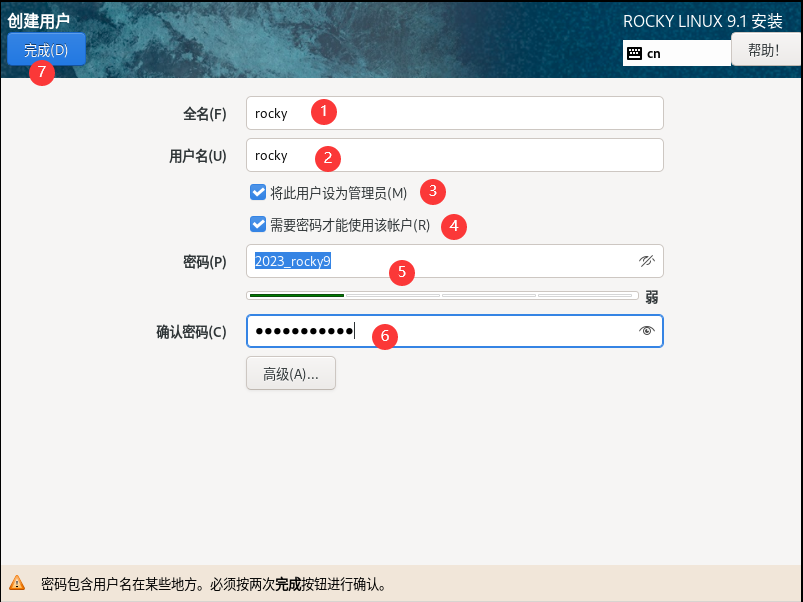Screen dimensions: 803x602
Task: Click the 完成(D) done button
Action: [46, 49]
